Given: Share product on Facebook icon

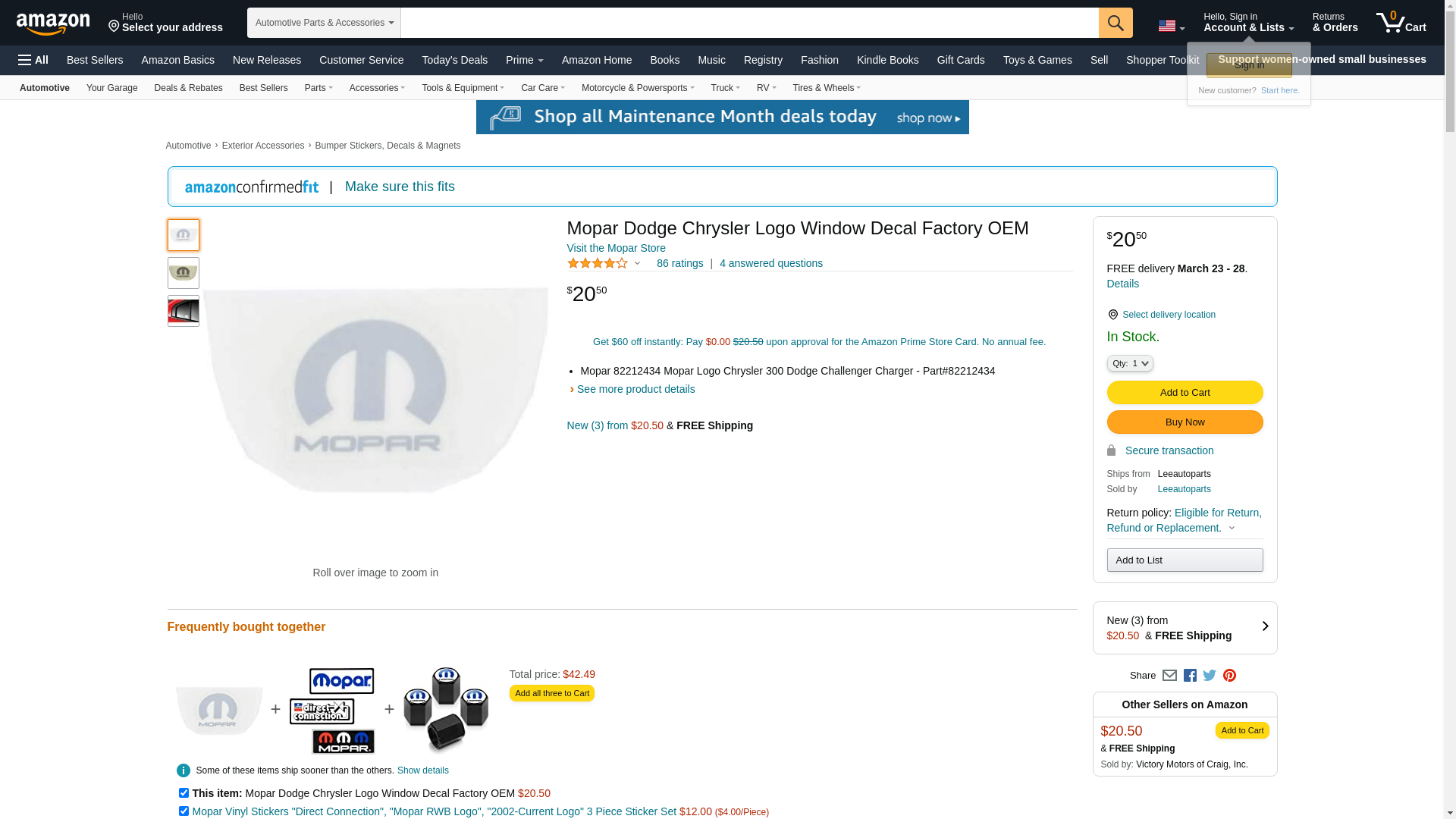Looking at the screenshot, I should click(x=1190, y=675).
